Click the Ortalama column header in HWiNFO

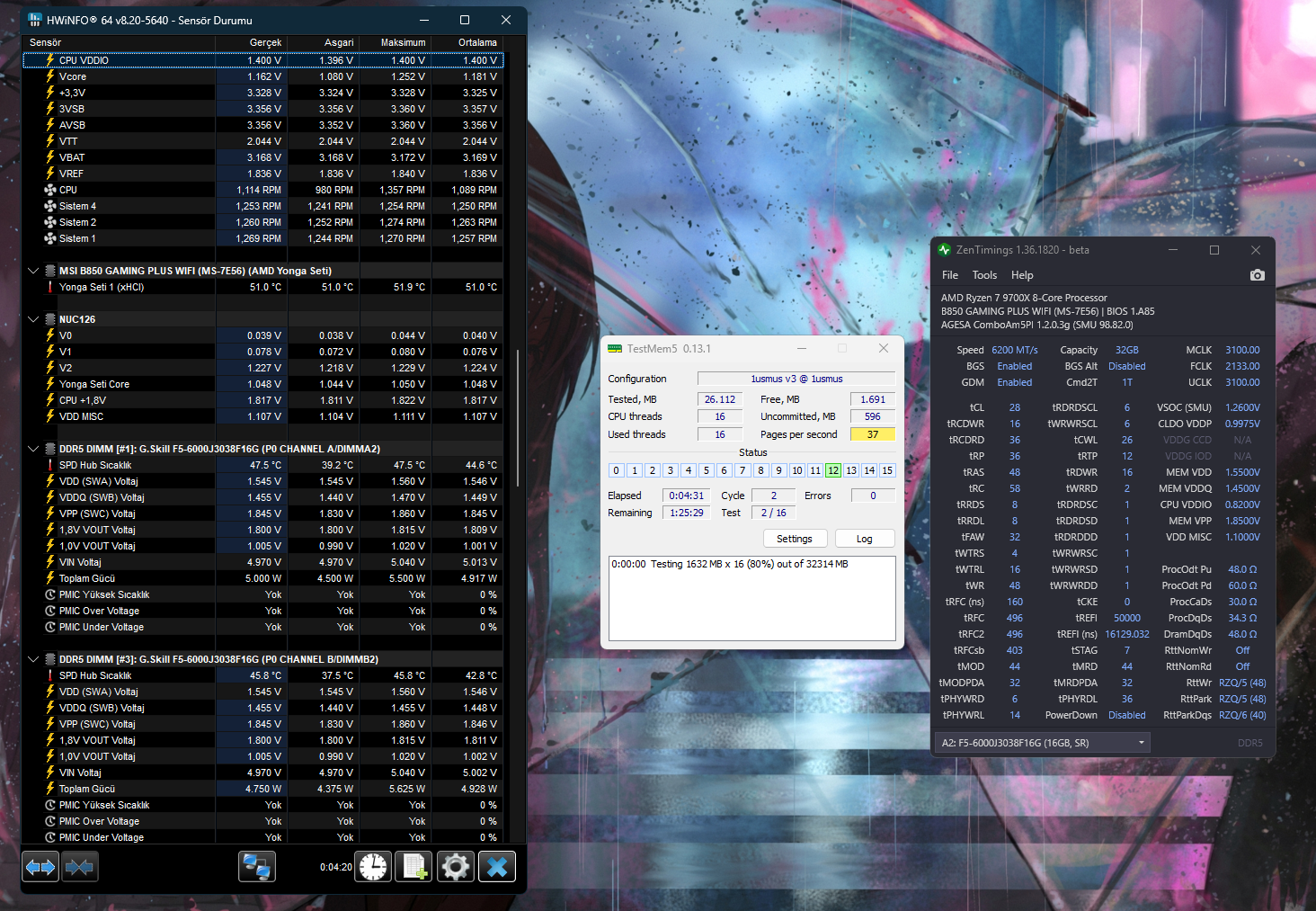[x=467, y=42]
